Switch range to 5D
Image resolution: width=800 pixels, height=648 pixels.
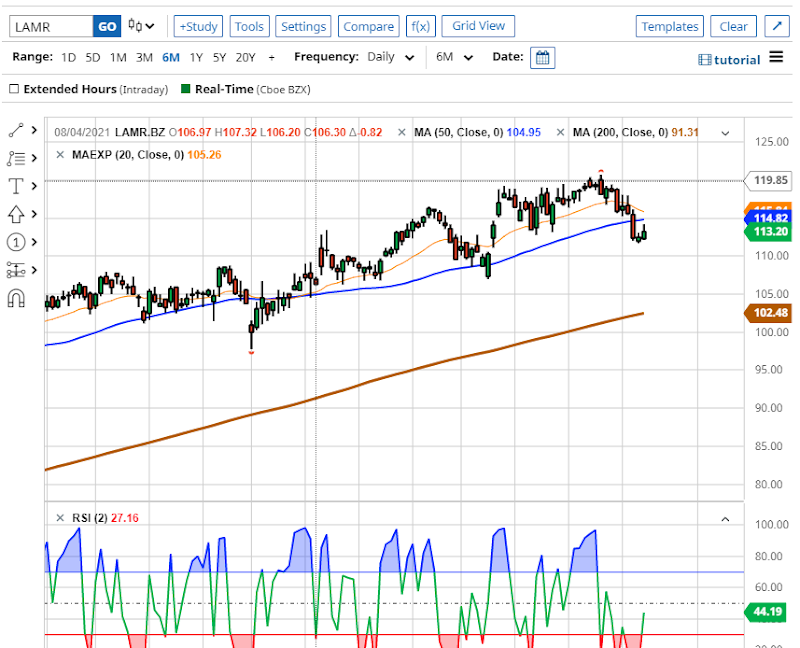click(x=93, y=58)
